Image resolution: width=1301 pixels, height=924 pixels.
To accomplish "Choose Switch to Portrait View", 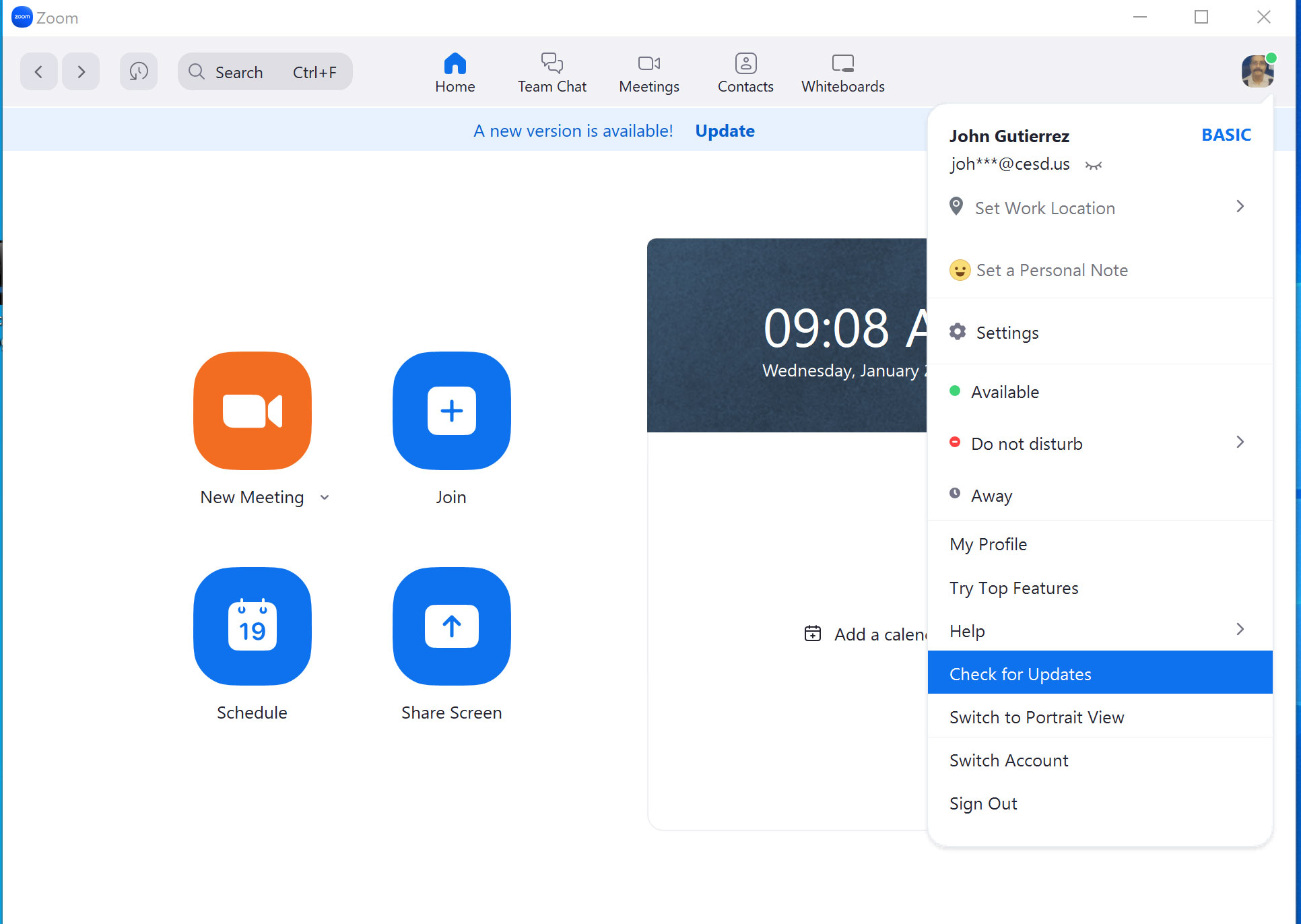I will tap(1036, 717).
